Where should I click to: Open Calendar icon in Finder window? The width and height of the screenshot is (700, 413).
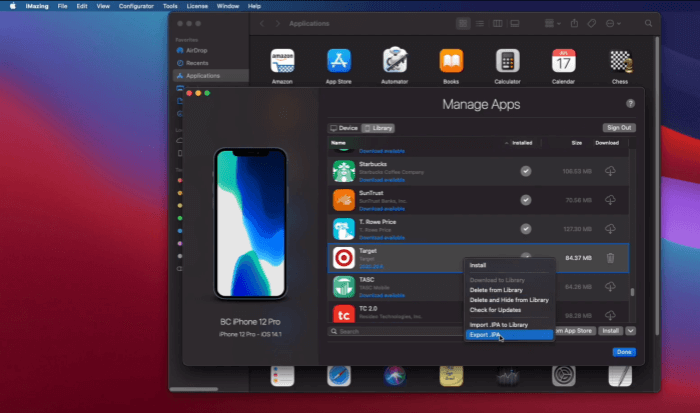[563, 61]
